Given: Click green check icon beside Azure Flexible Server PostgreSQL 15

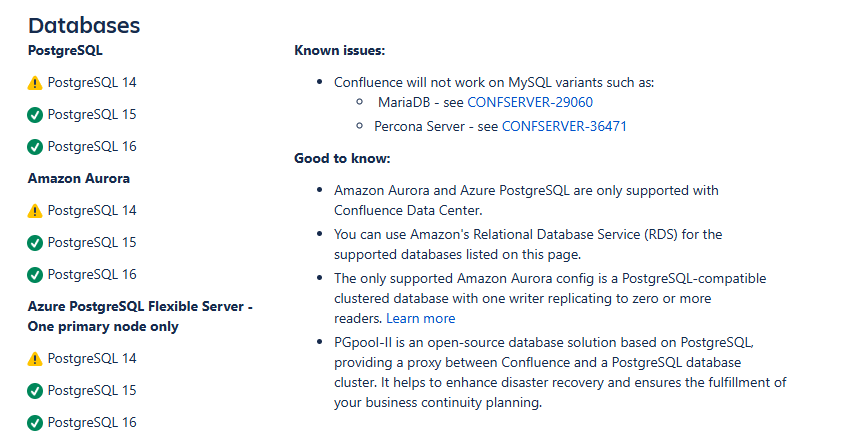Looking at the screenshot, I should (35, 391).
